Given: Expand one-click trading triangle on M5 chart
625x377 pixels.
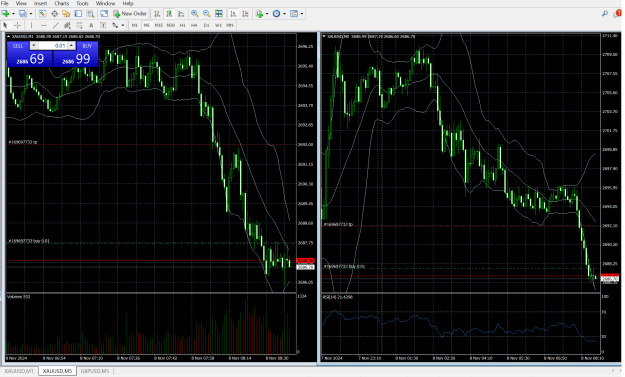Looking at the screenshot, I should [324, 36].
